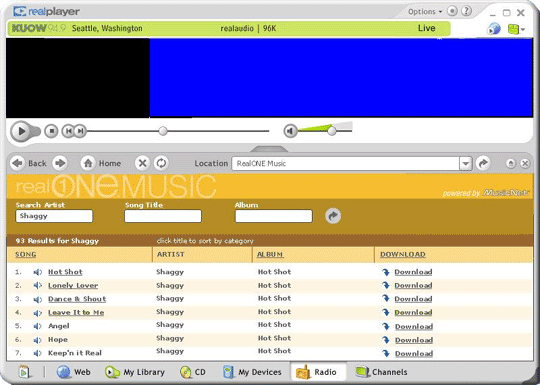This screenshot has width=540, height=385.
Task: Click the round record-style button beside Options
Action: [x=452, y=11]
